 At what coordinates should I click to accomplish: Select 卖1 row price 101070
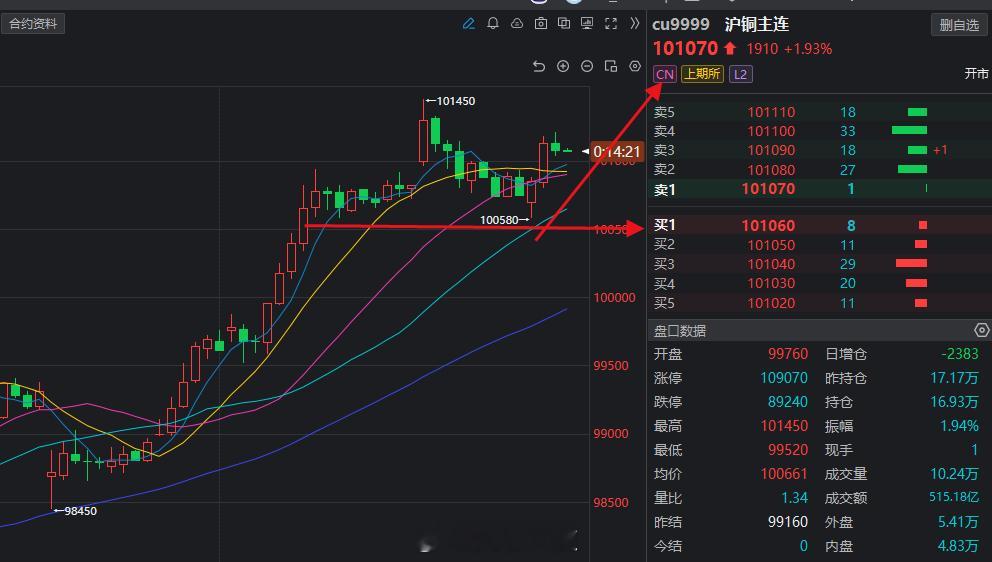[x=768, y=189]
